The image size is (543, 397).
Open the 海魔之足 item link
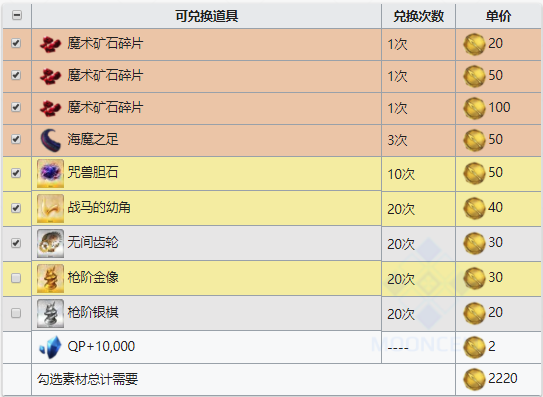tap(93, 139)
